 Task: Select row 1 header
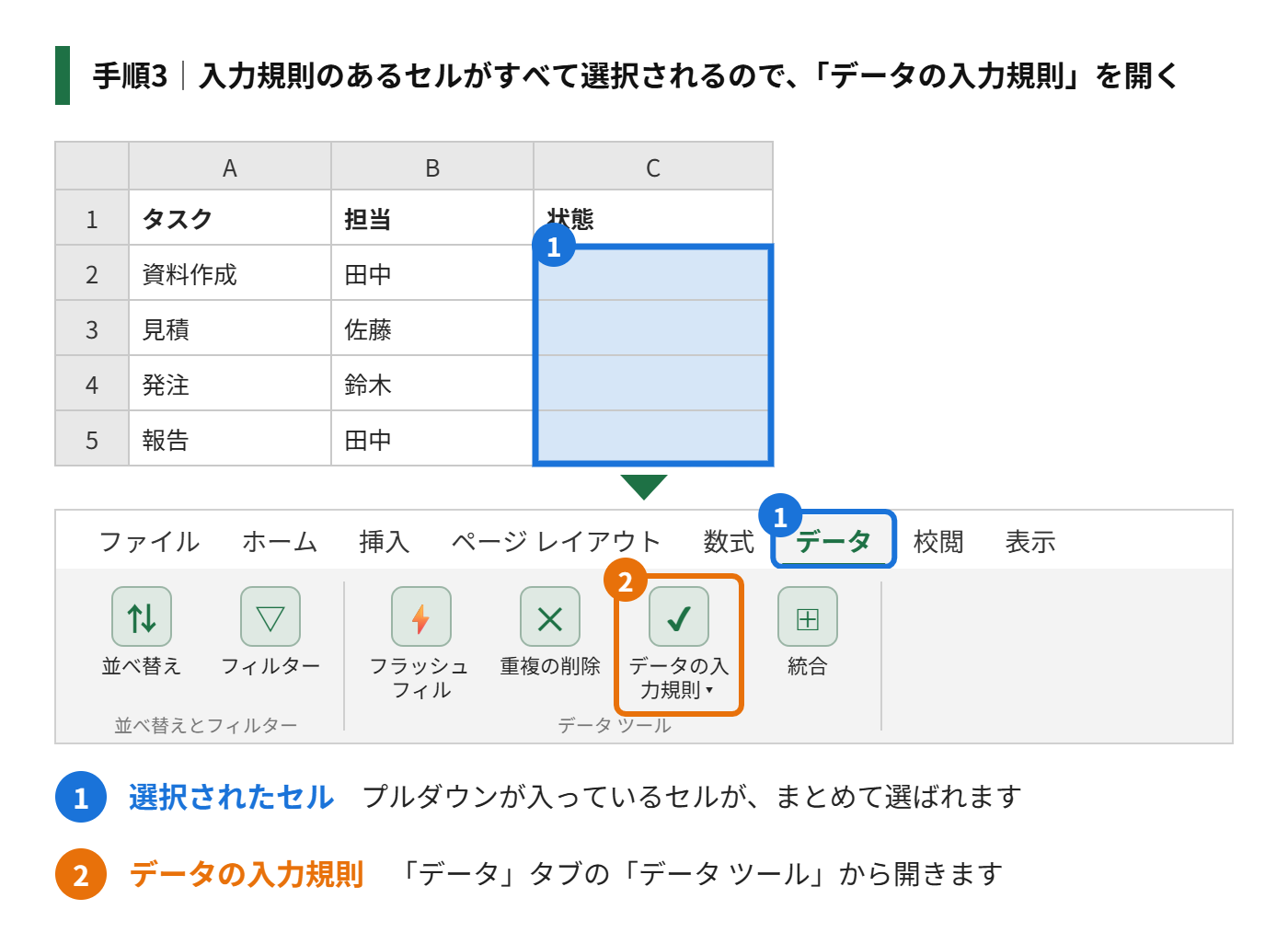click(x=92, y=218)
